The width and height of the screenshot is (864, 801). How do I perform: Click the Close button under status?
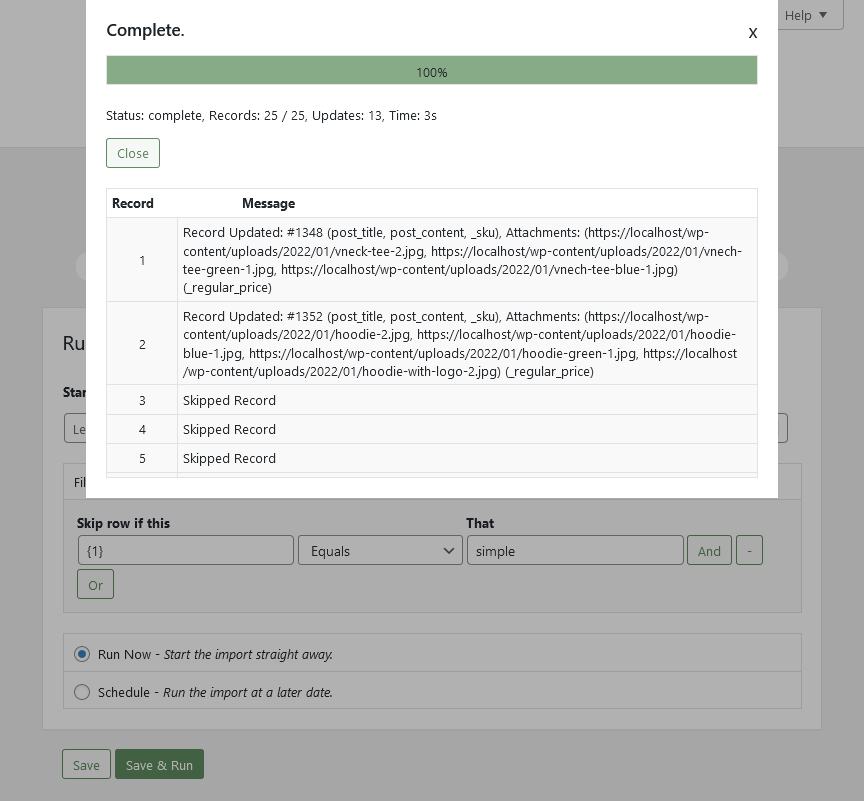[x=133, y=153]
